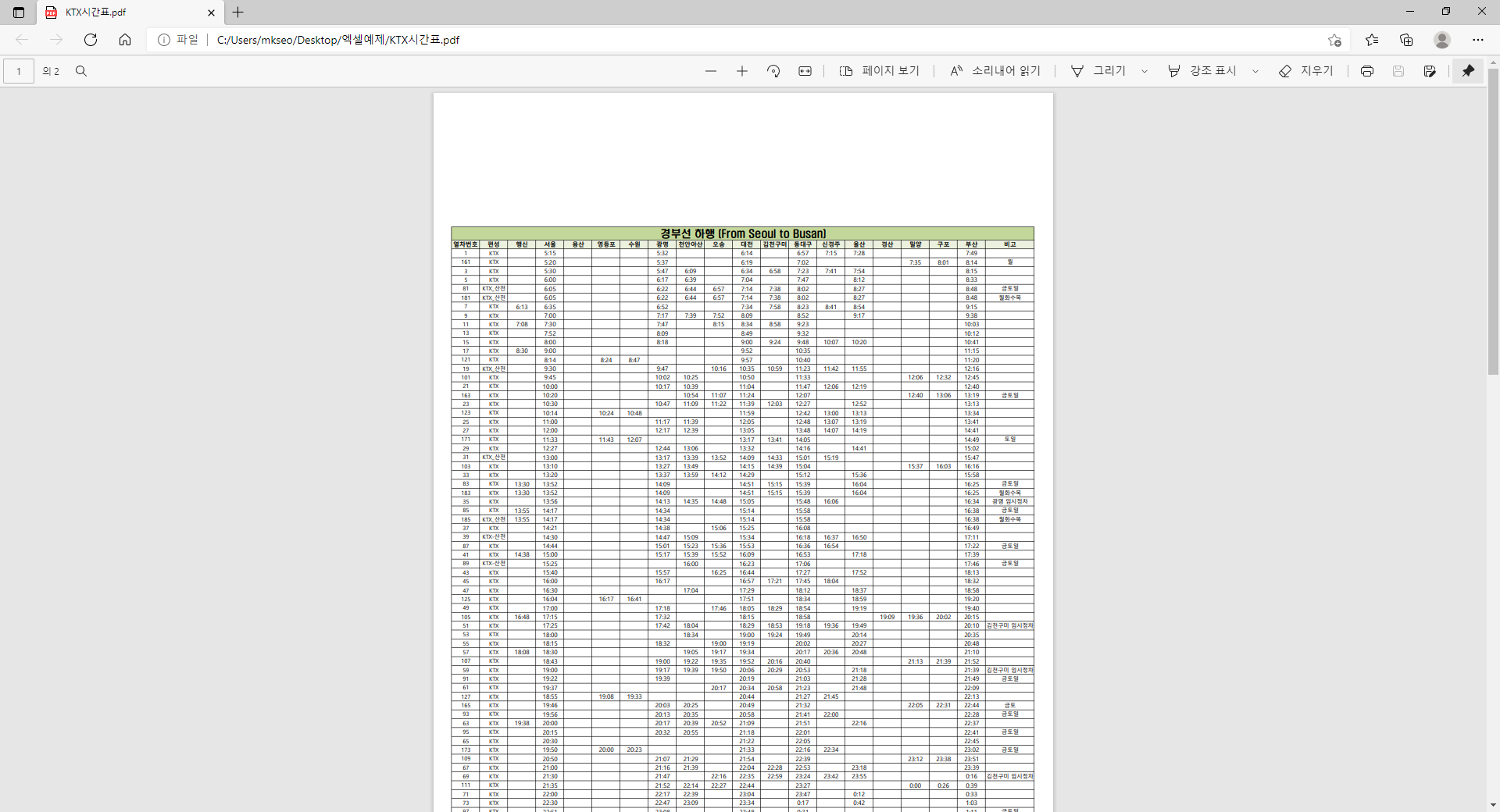
Task: Toggle the 강조 표시 highlight tool
Action: [1202, 71]
